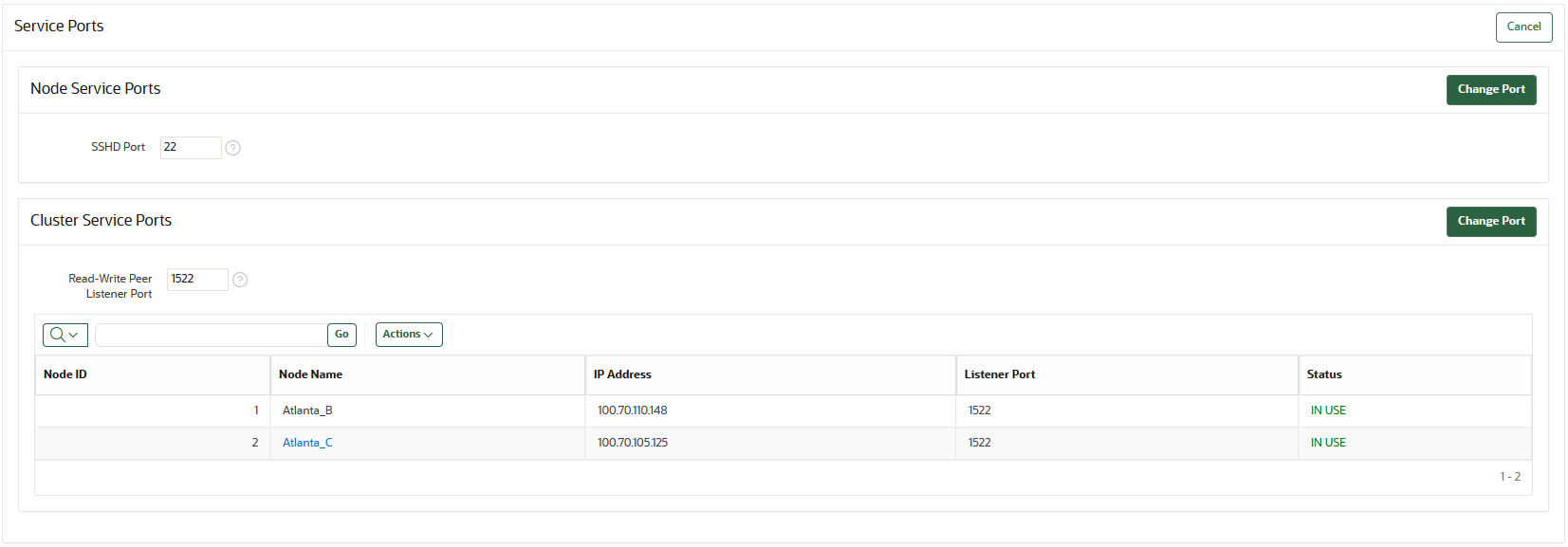
Task: Open the Atlanta_C node link
Action: 305,442
